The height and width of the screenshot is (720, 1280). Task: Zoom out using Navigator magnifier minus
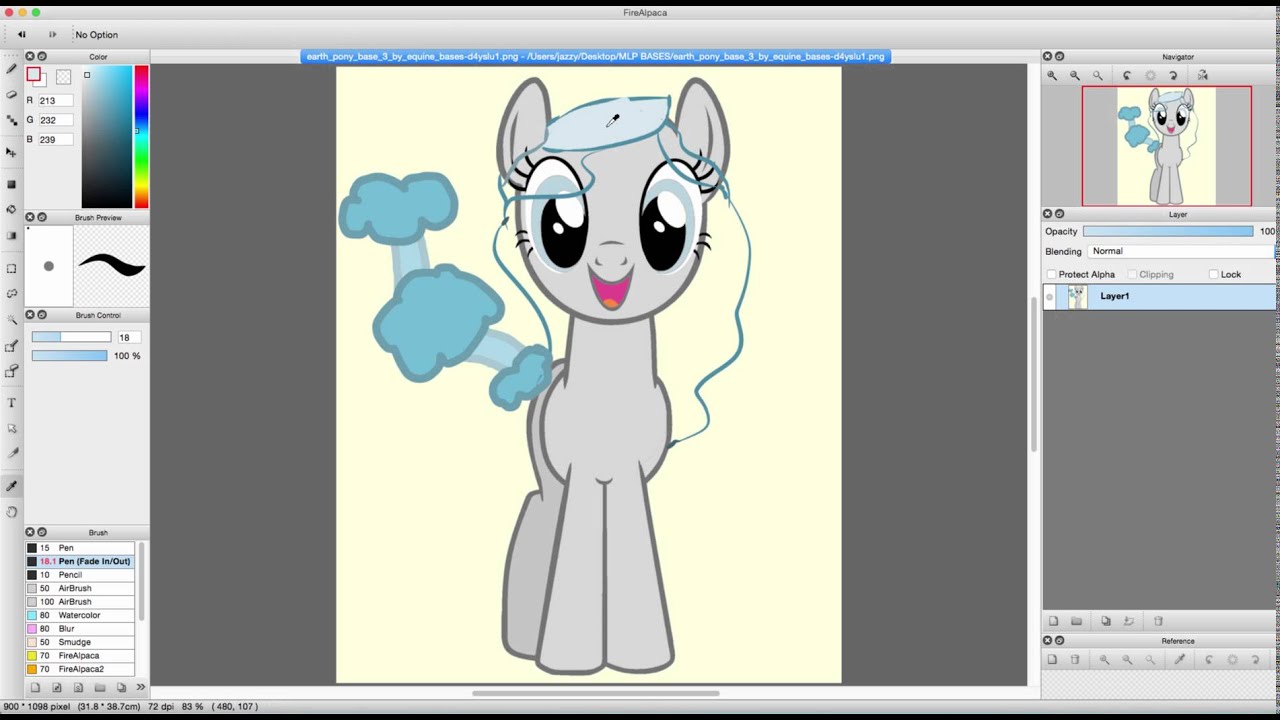1075,75
